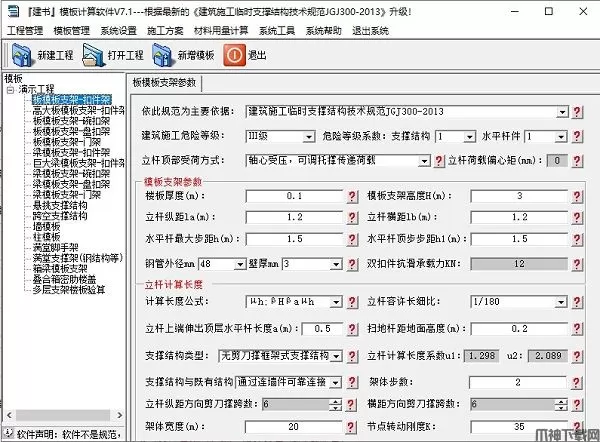600x442 pixels.
Task: Select 高大板模板支架-扣件架 in the tree
Action: [78, 111]
